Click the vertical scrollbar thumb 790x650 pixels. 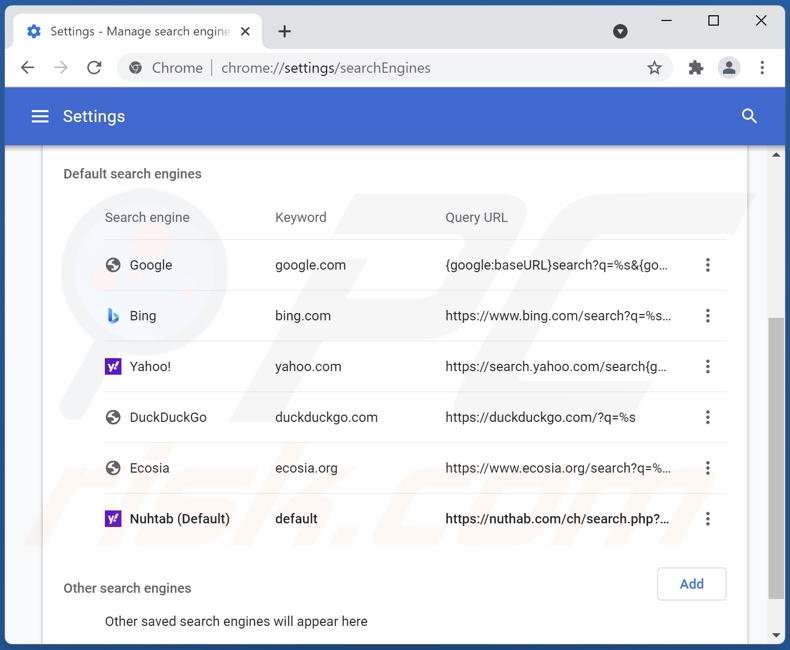point(776,459)
